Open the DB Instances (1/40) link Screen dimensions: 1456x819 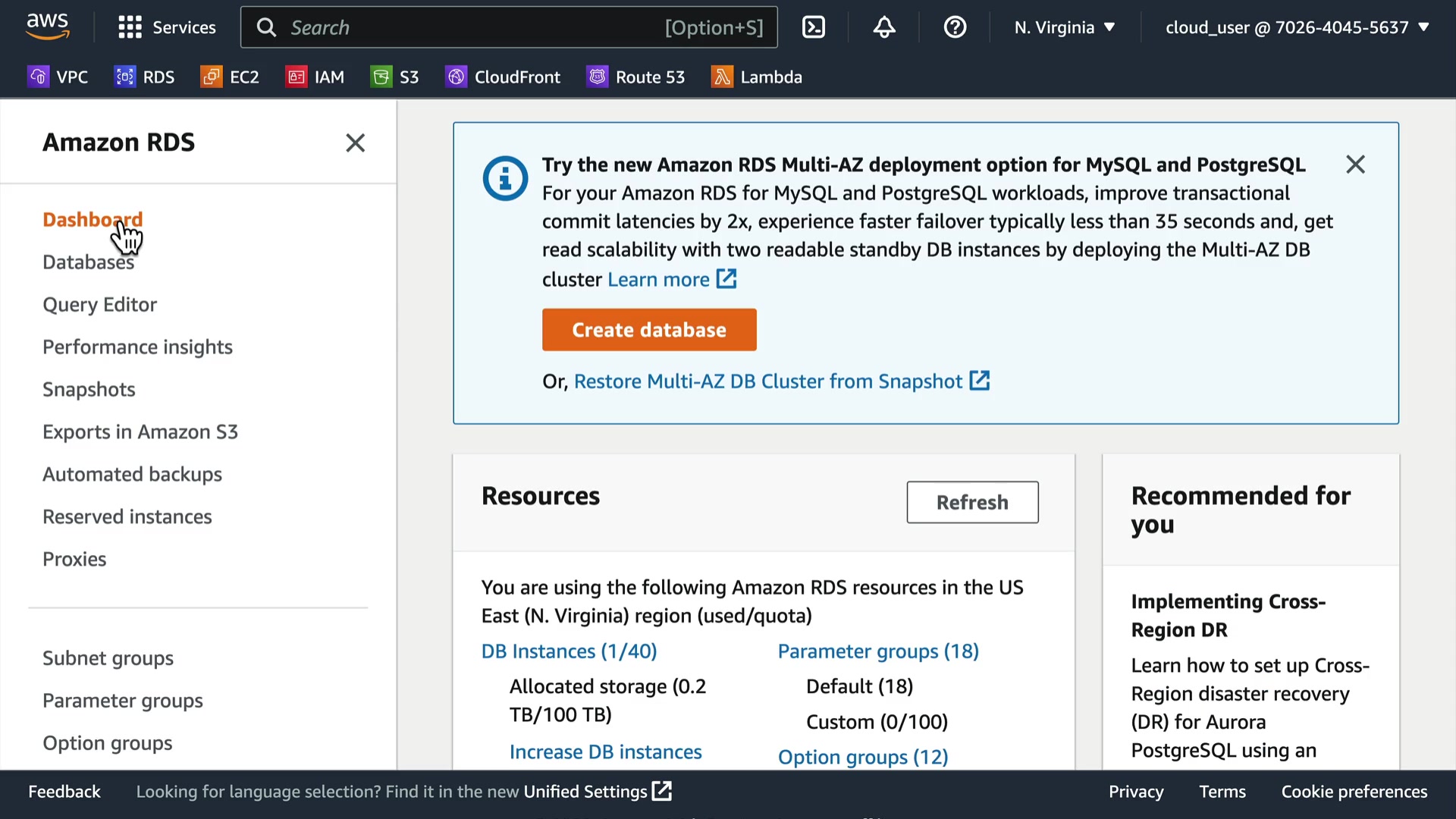[x=569, y=651]
